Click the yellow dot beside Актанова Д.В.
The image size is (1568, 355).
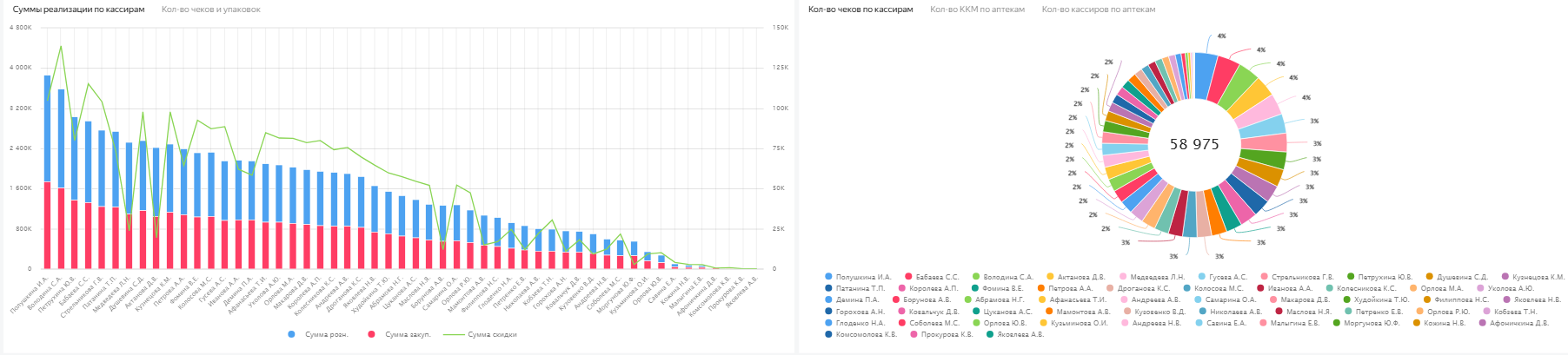pos(1050,277)
